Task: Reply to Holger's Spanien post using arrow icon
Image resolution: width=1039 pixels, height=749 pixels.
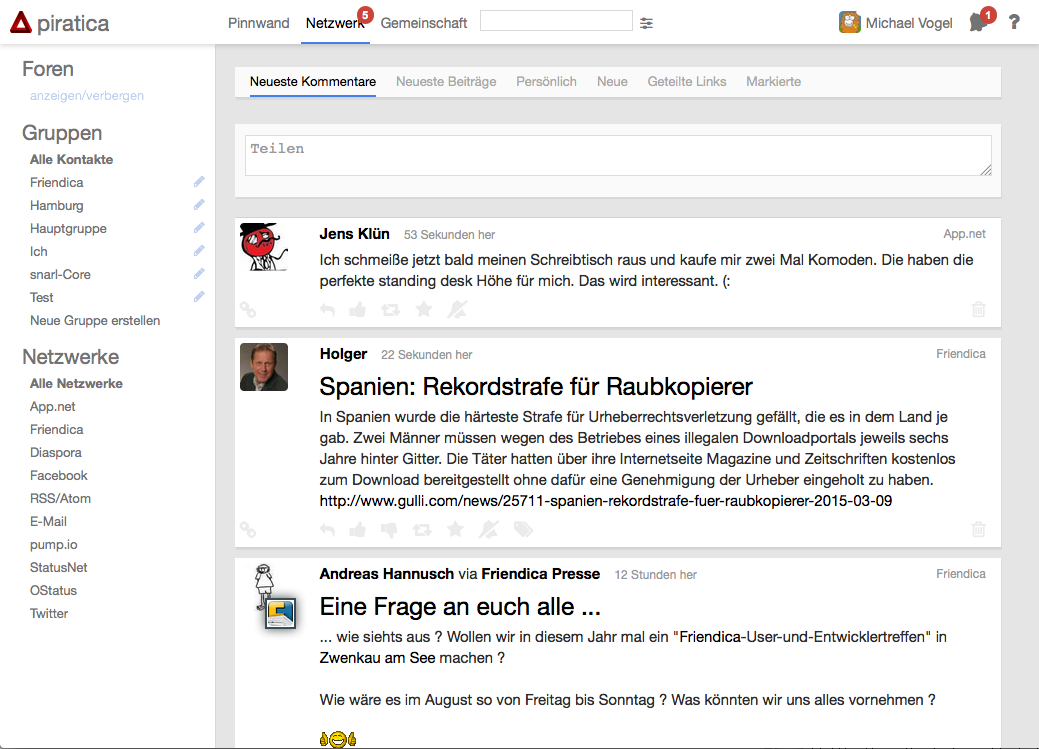Action: [327, 530]
